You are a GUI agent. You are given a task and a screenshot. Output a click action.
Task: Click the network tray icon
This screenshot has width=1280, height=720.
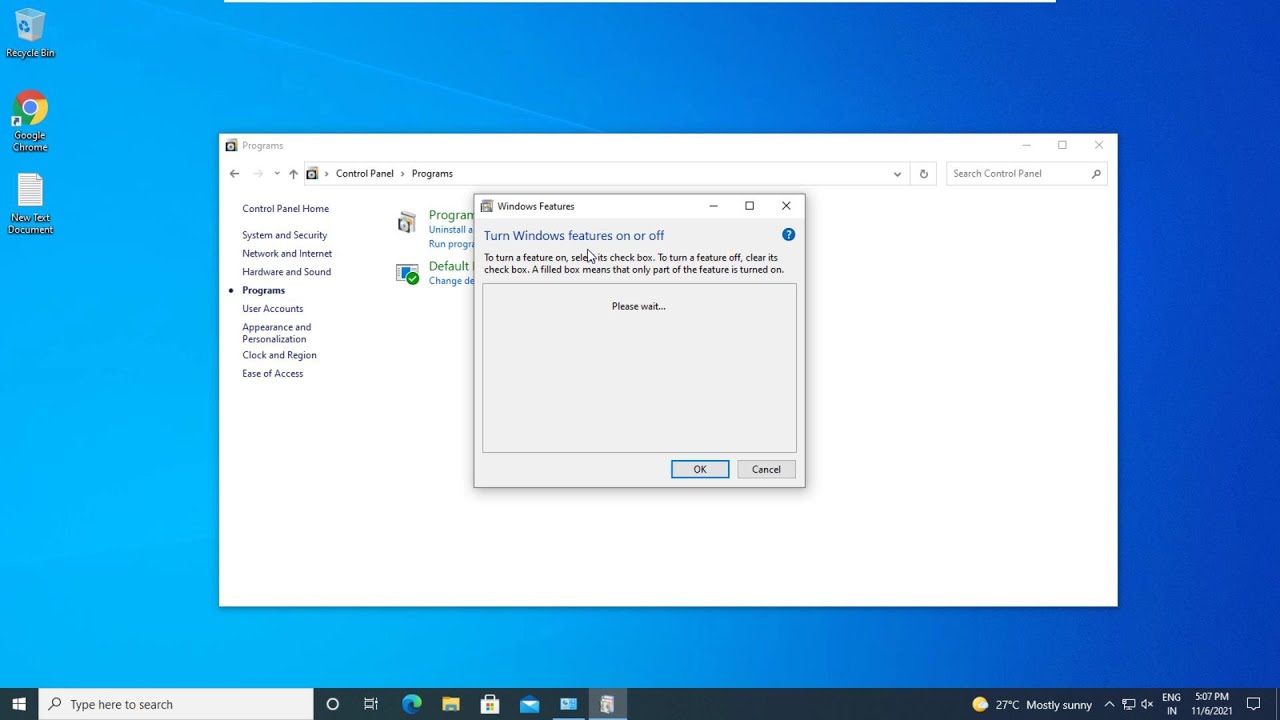[x=1128, y=704]
